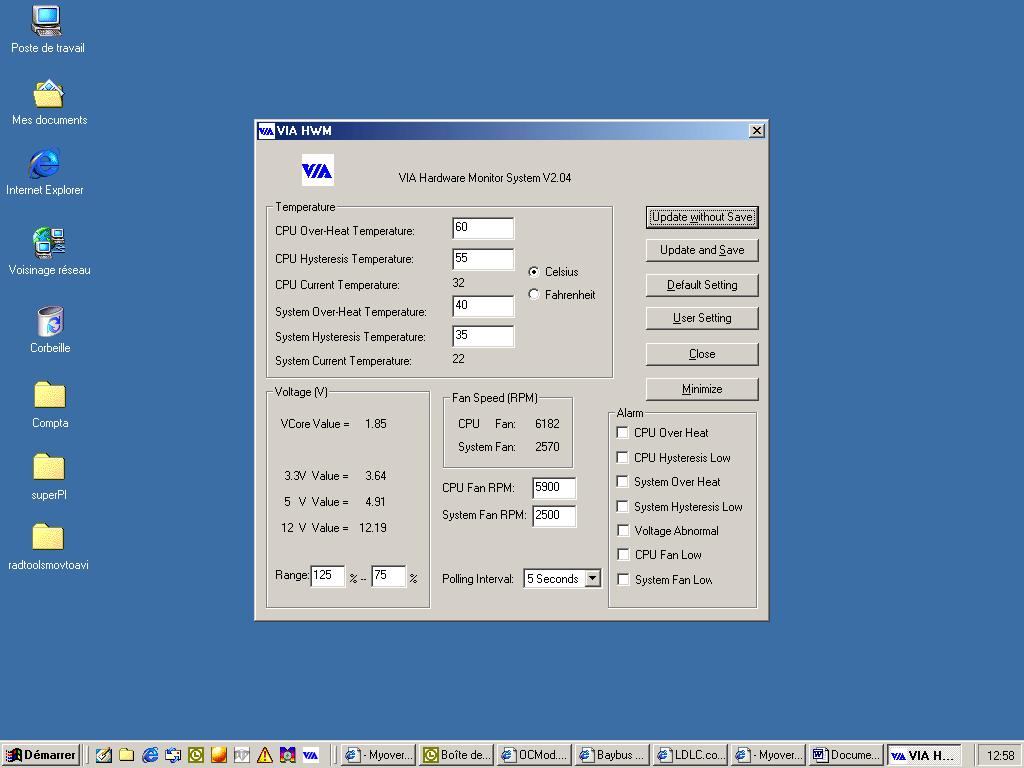
Task: Click the System Fan speed reading 2570
Action: click(547, 447)
